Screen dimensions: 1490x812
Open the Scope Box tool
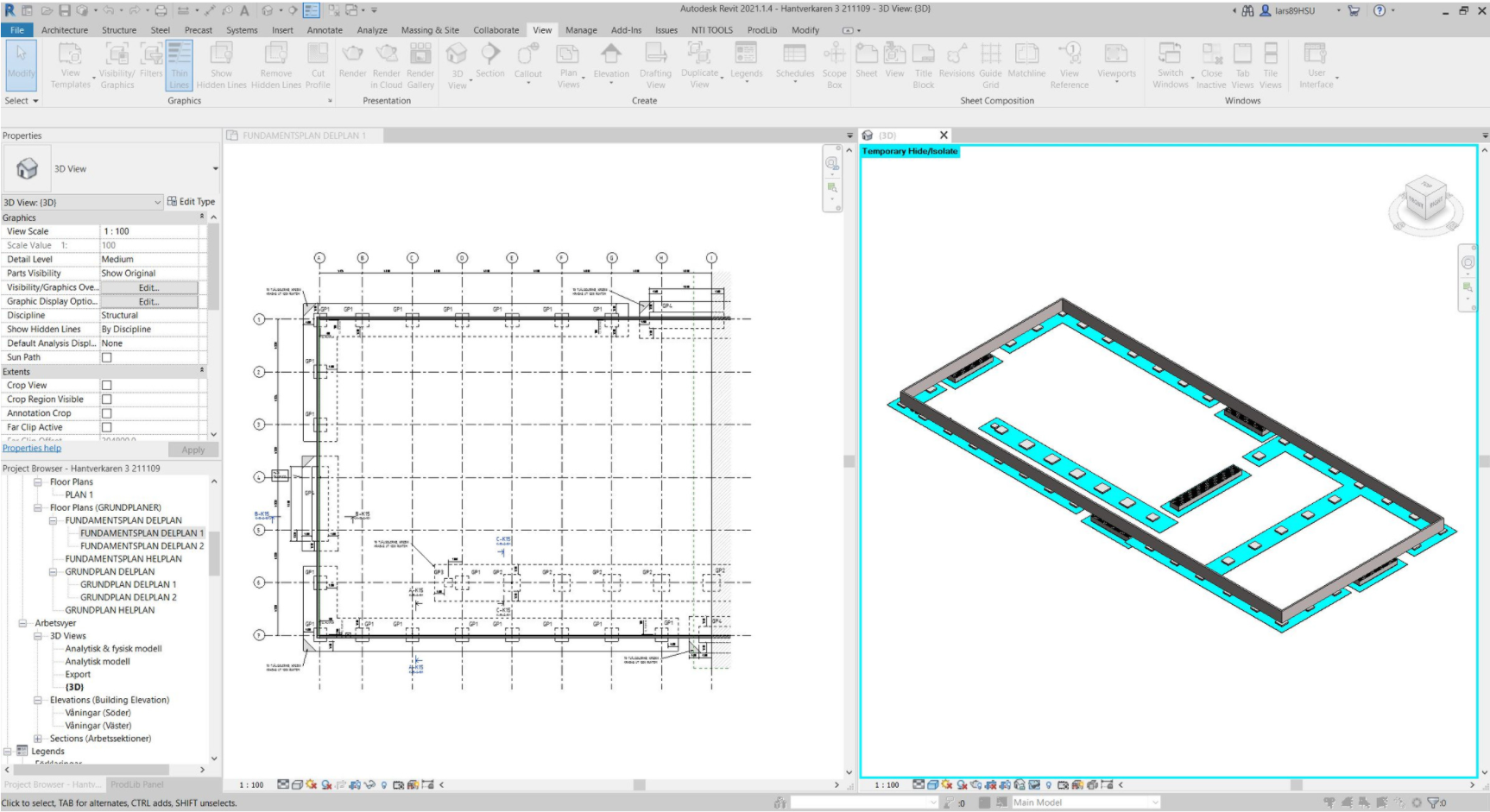tap(834, 65)
